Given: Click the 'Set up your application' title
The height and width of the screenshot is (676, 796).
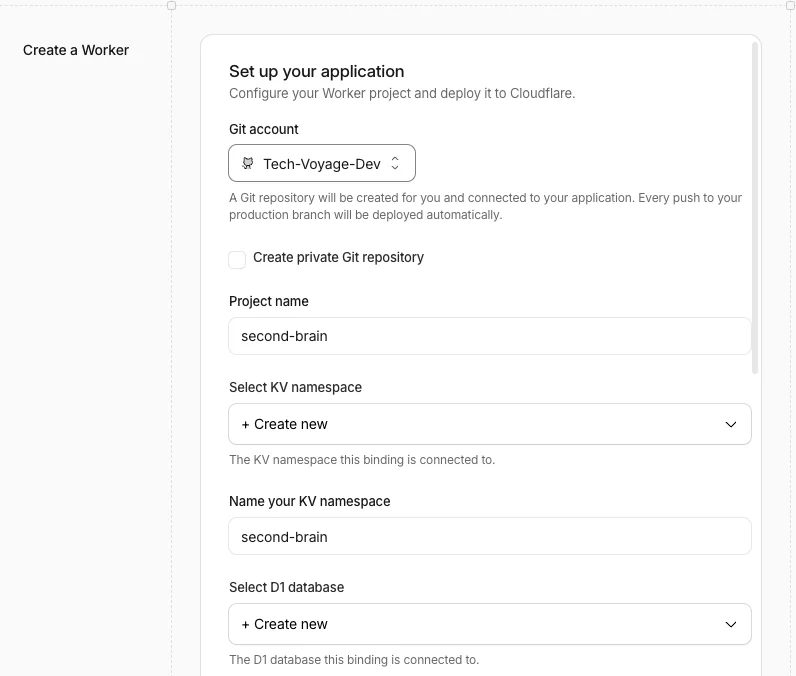Looking at the screenshot, I should pos(316,72).
